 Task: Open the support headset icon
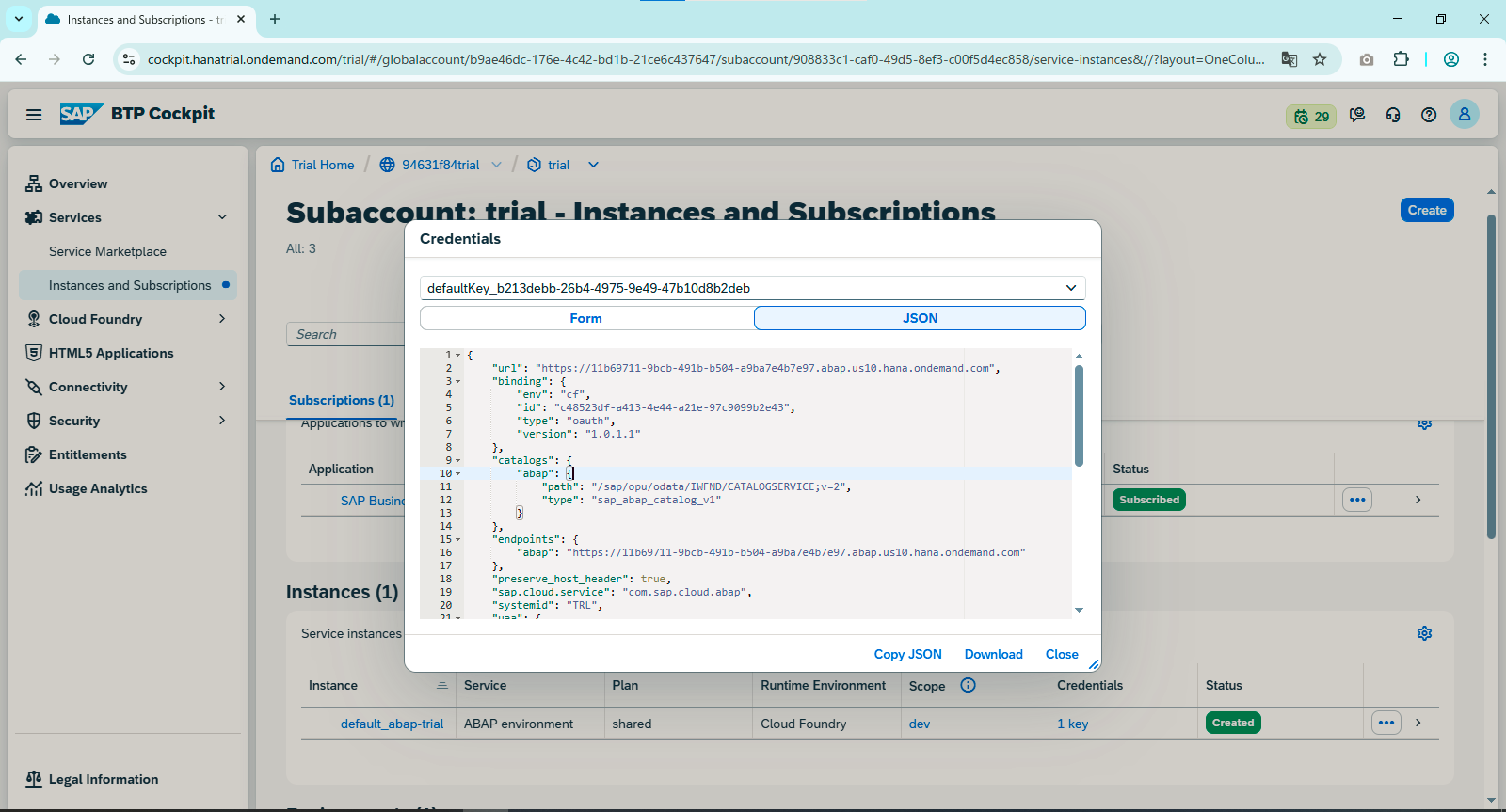(1393, 115)
